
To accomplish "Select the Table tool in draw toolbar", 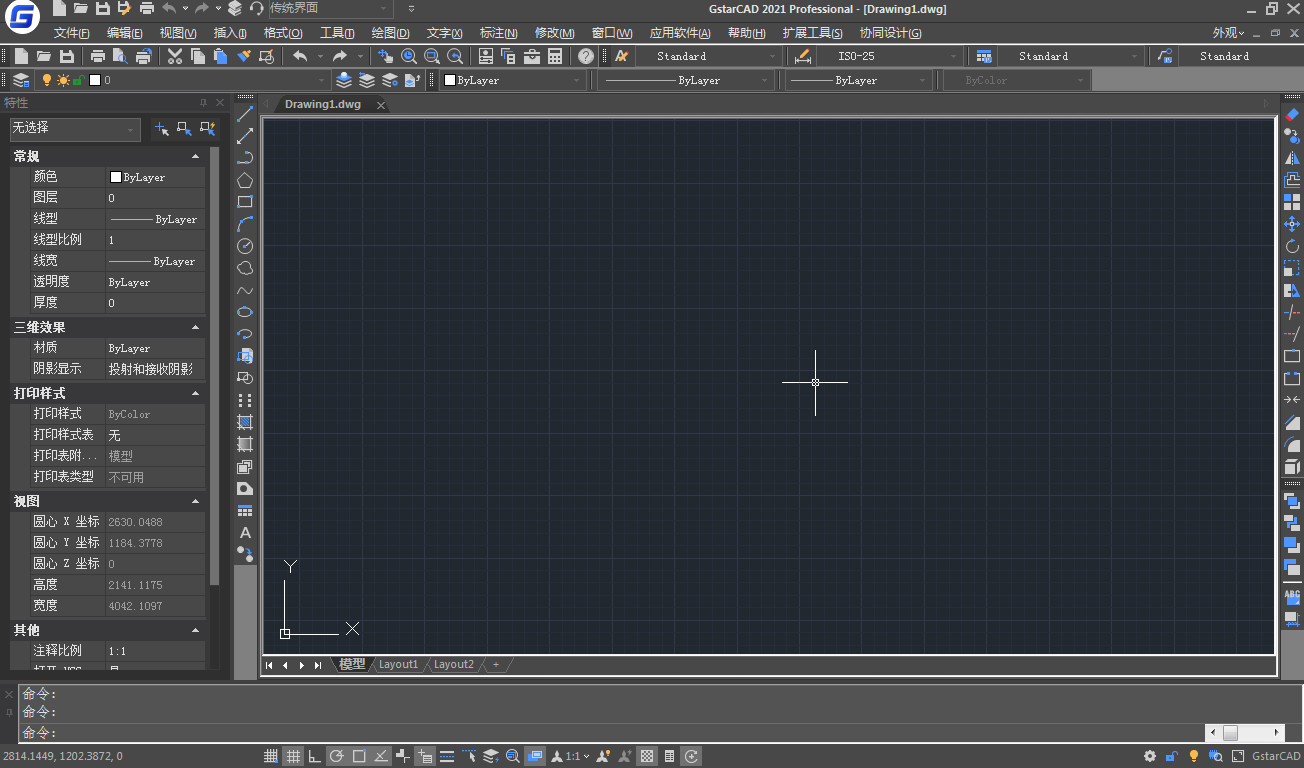I will pos(245,511).
